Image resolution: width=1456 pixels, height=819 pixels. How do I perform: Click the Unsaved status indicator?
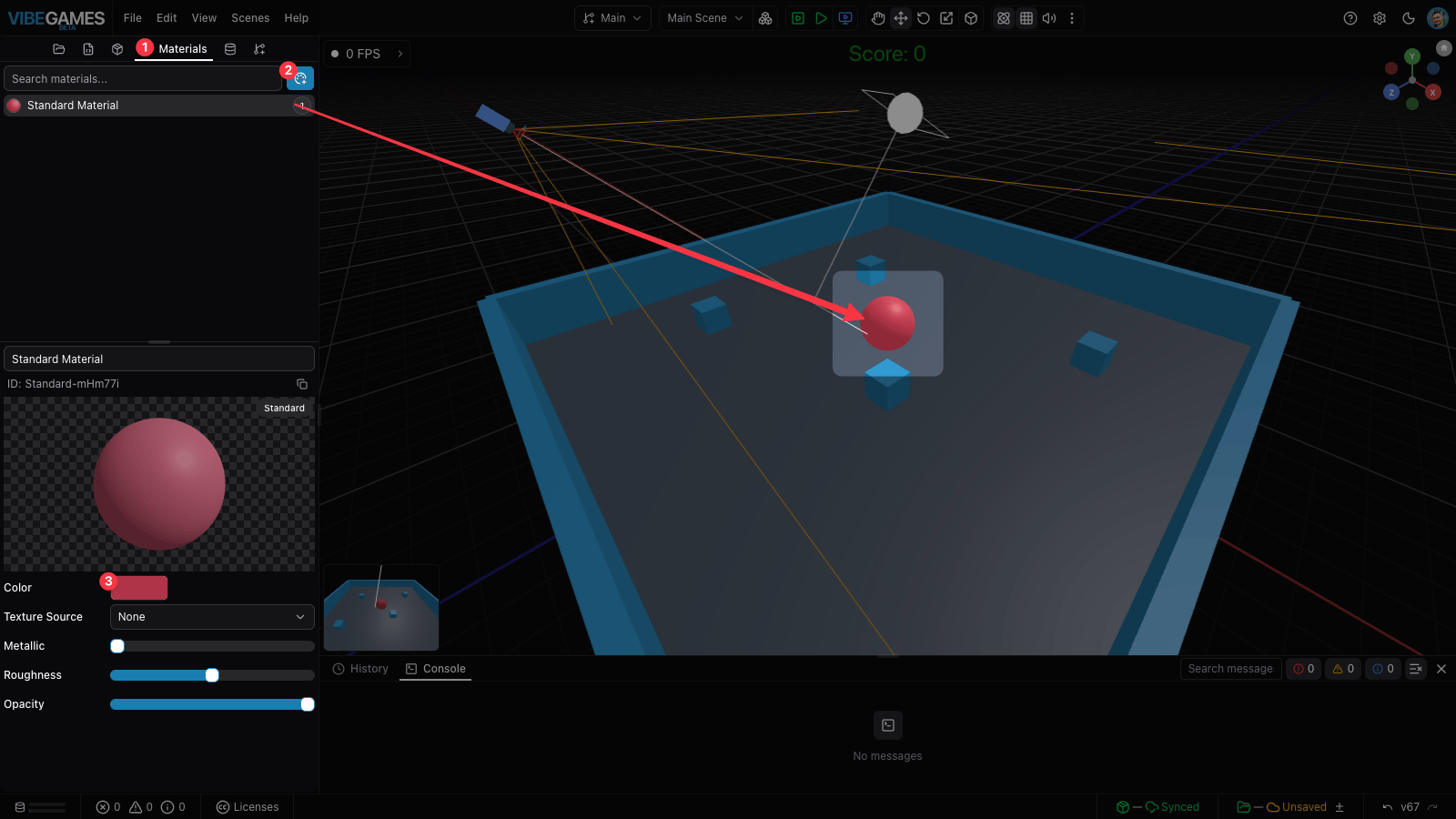click(1281, 807)
